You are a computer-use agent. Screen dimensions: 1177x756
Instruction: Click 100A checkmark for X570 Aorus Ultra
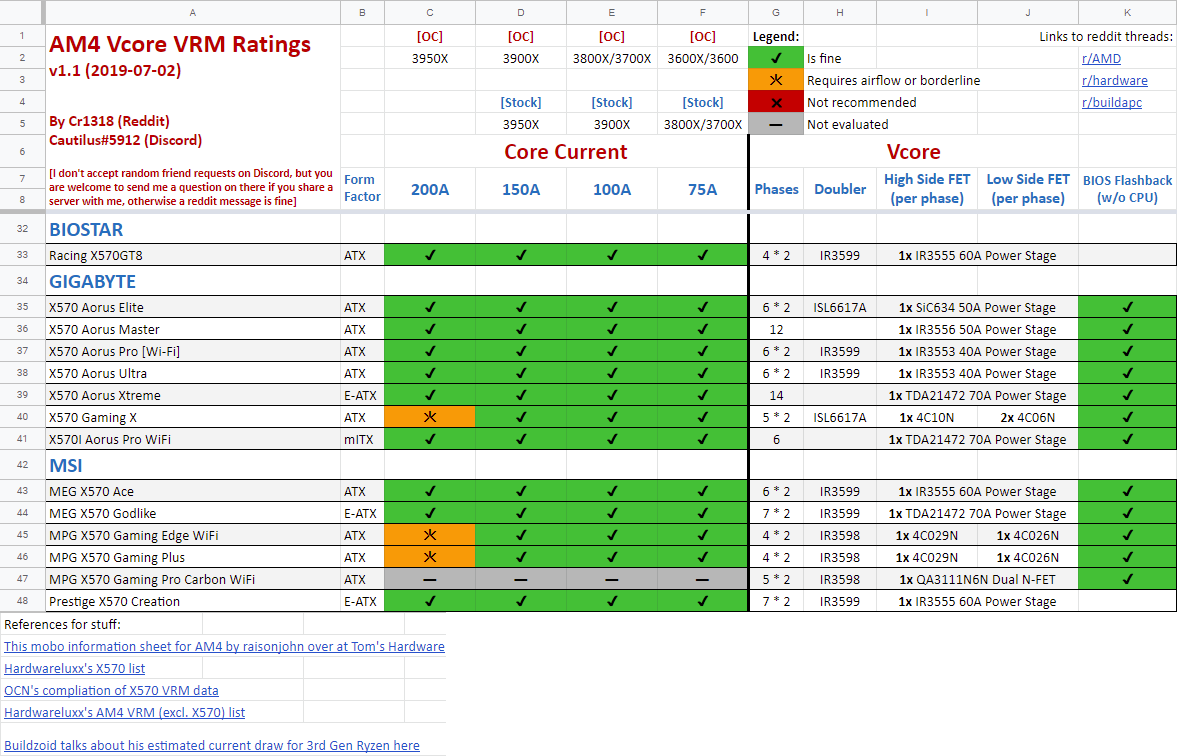pos(612,373)
